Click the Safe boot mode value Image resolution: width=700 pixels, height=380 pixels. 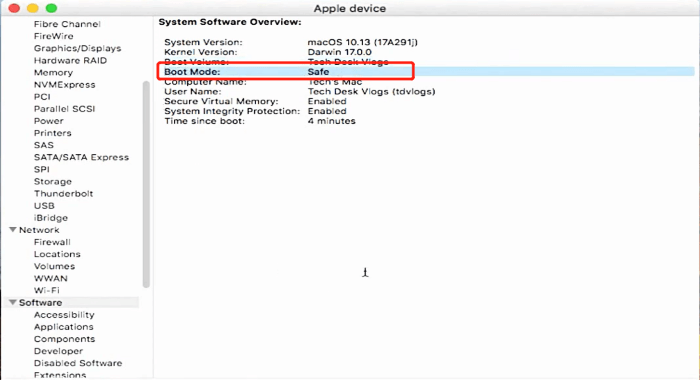pyautogui.click(x=318, y=71)
